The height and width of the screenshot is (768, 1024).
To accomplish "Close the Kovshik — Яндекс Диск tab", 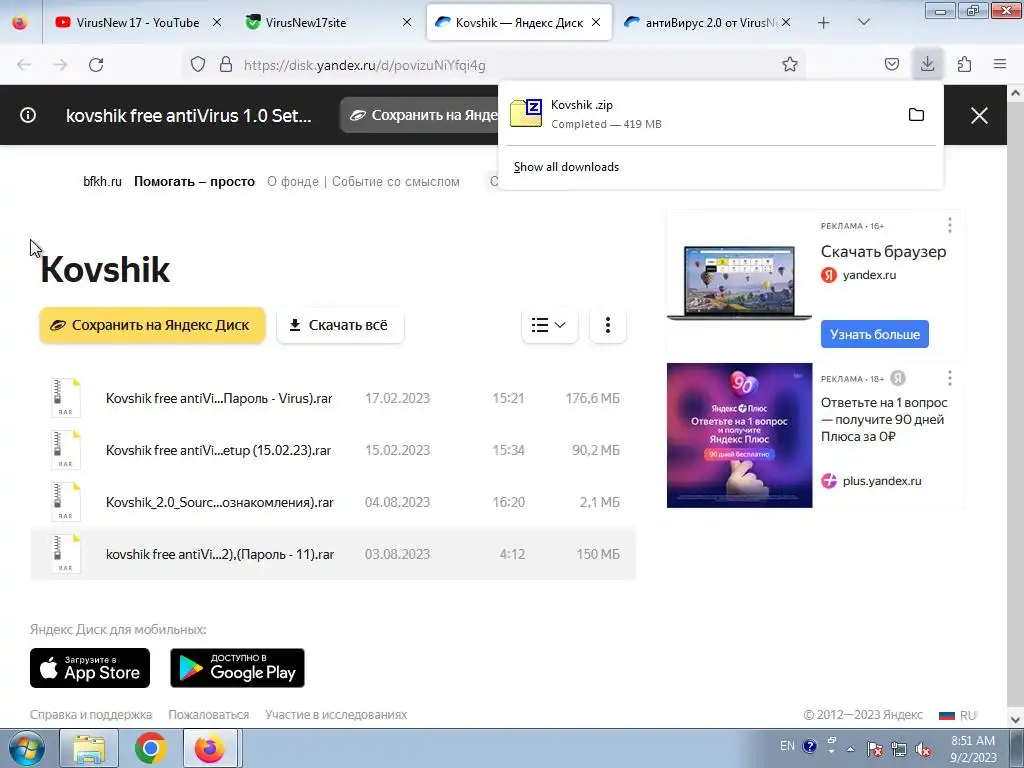I will [x=596, y=22].
